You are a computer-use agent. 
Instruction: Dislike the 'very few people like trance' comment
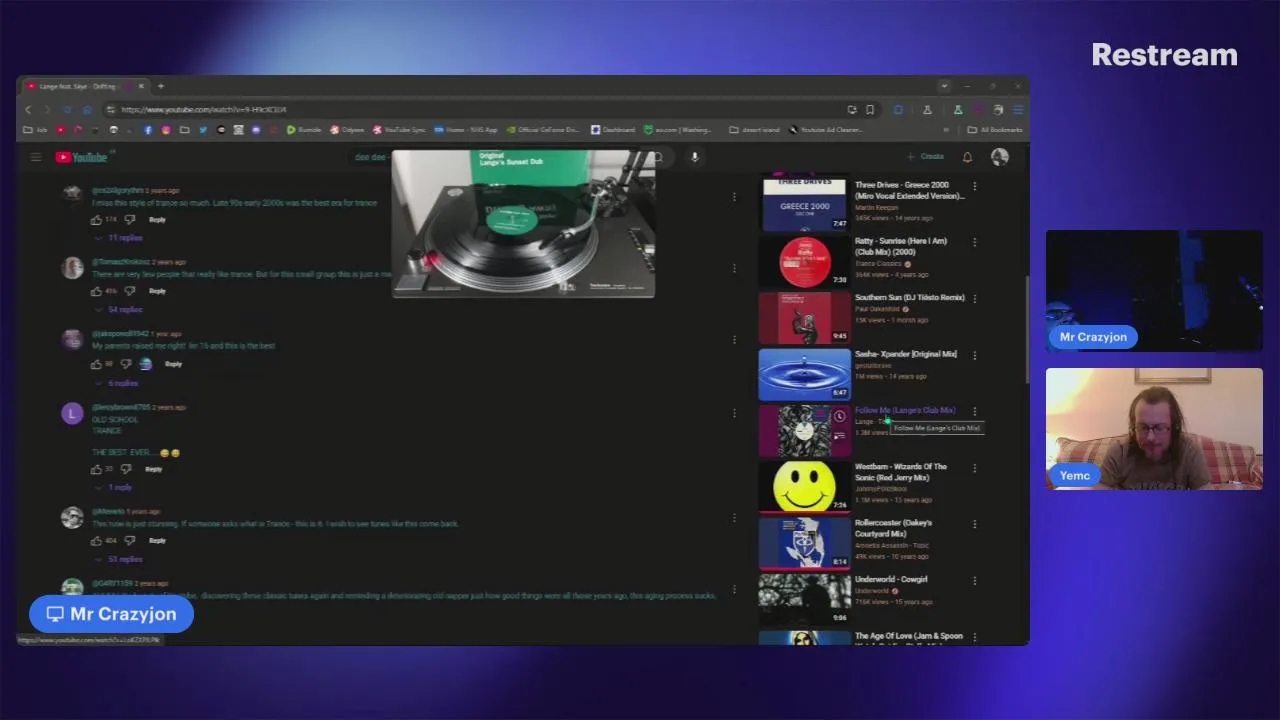[130, 291]
